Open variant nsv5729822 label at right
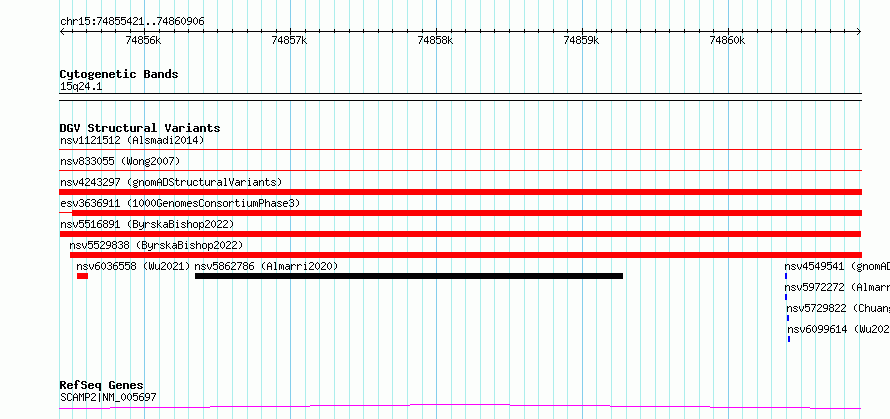 [838, 308]
